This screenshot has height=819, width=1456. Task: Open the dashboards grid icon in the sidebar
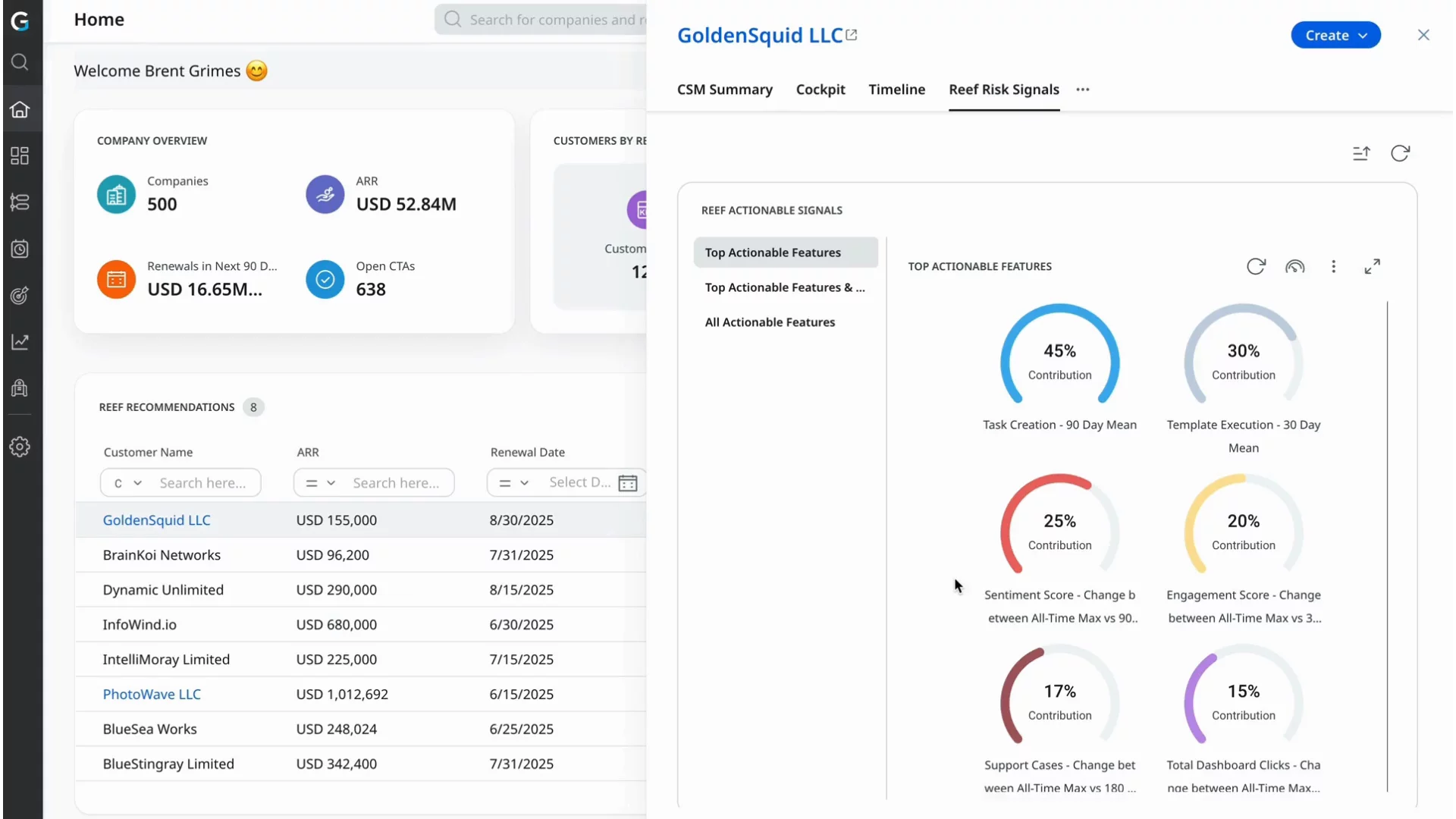click(x=20, y=156)
